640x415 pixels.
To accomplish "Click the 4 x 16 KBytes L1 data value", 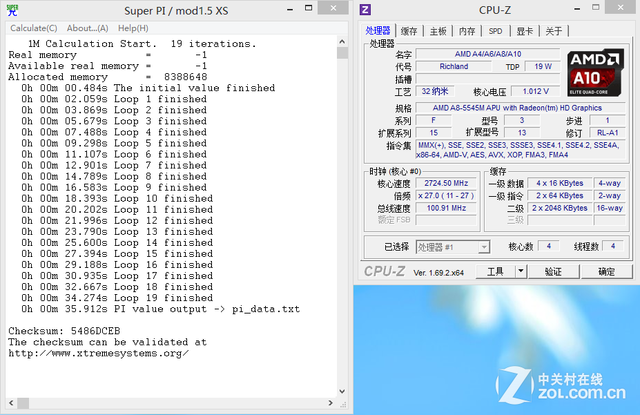I will pos(560,183).
